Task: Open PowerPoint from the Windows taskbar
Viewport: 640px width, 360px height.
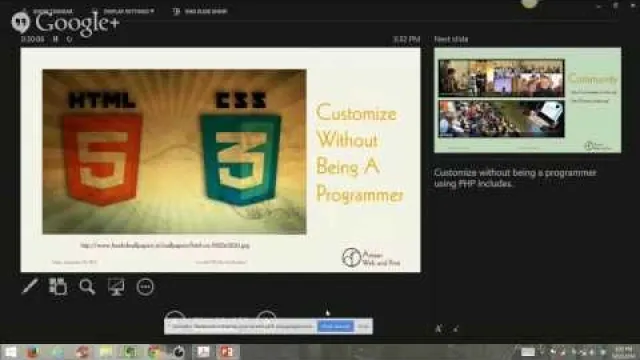Action: pyautogui.click(x=227, y=351)
